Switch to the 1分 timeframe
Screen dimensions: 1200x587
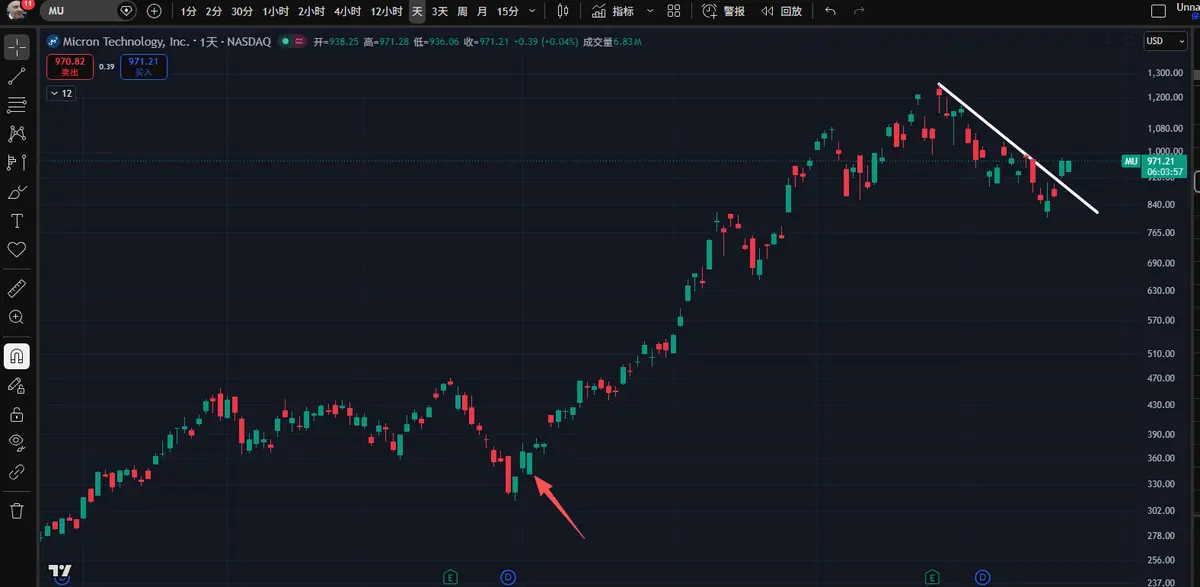(x=189, y=11)
